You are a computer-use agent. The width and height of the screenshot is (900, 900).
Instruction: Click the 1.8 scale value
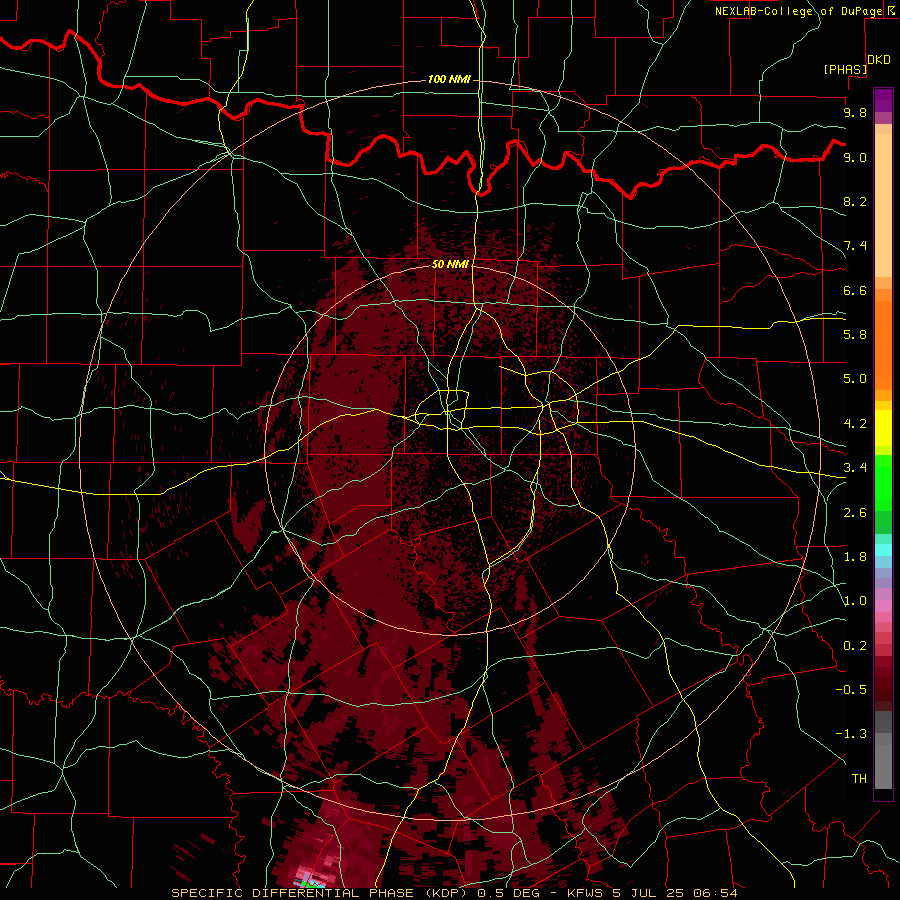coord(855,557)
